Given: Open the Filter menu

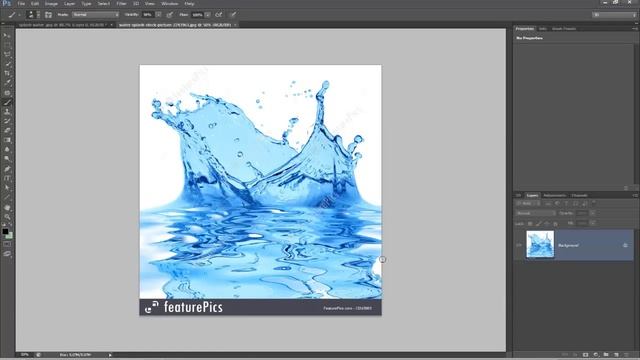Looking at the screenshot, I should pos(121,4).
